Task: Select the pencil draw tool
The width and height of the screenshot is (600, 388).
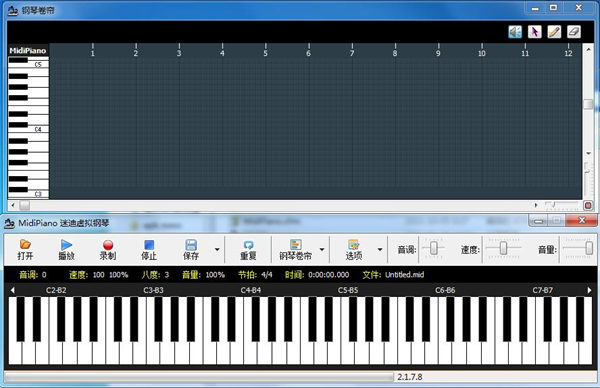Action: [554, 32]
